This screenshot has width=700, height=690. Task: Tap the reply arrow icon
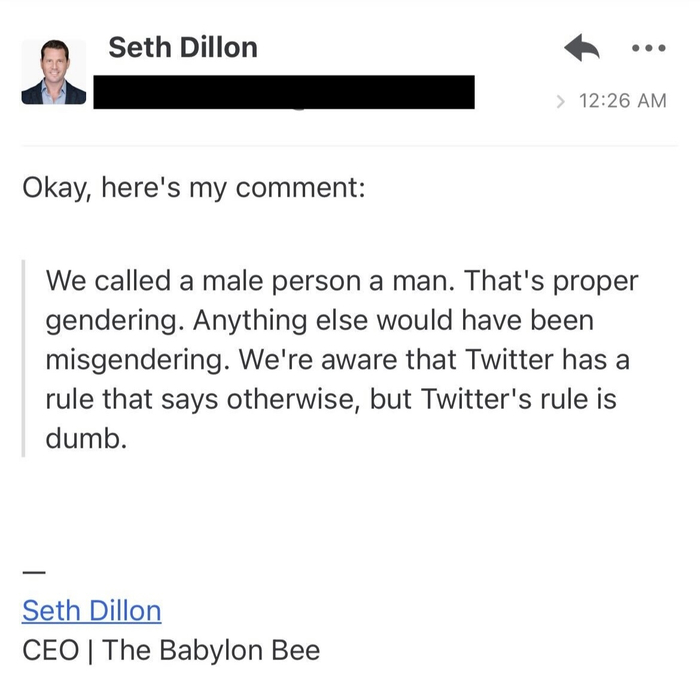click(x=581, y=48)
